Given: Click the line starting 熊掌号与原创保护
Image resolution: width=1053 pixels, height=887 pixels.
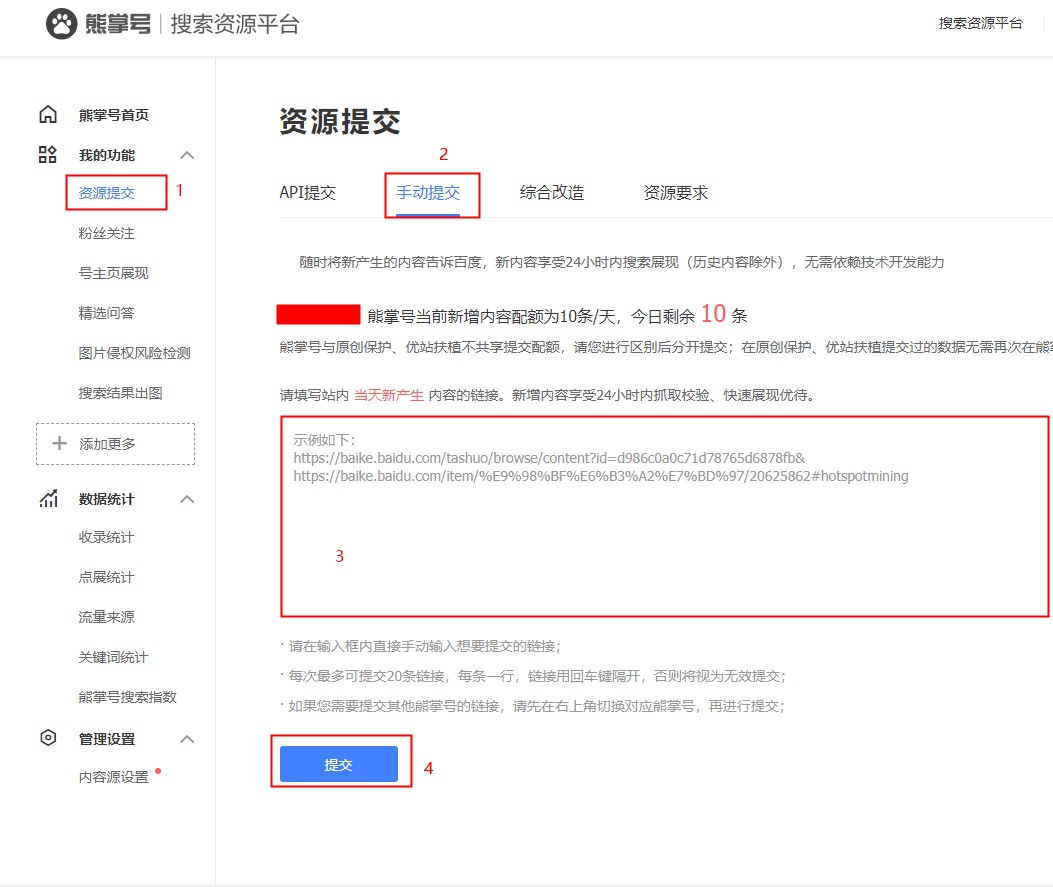Looking at the screenshot, I should pos(666,347).
